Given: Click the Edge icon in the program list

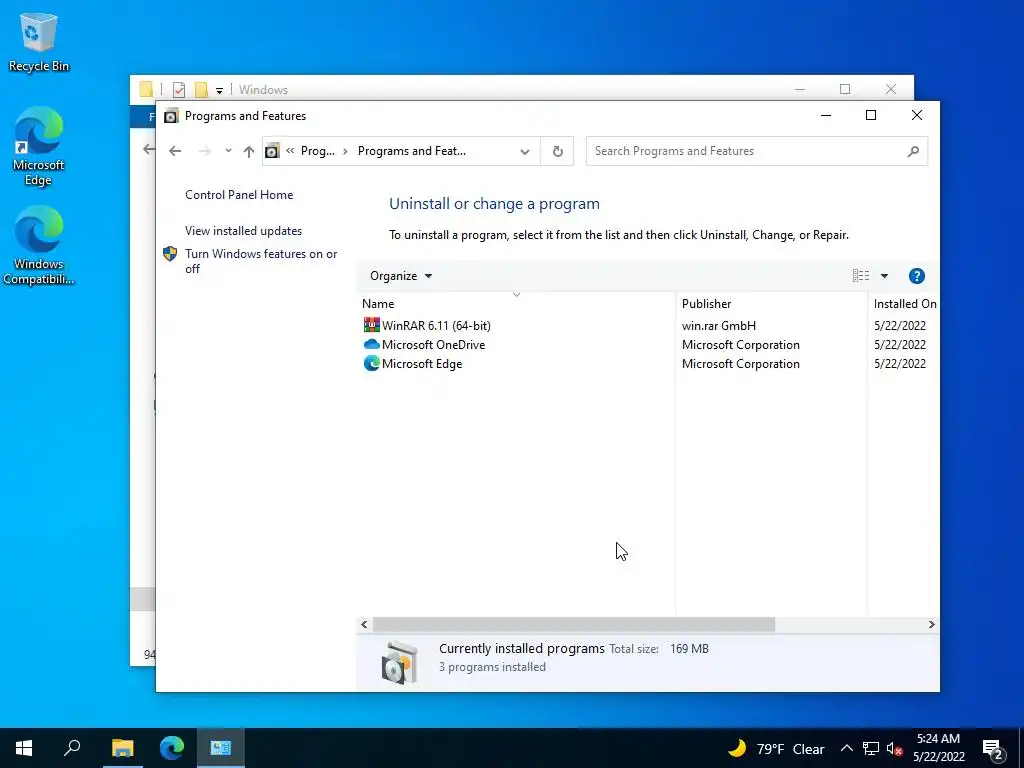Looking at the screenshot, I should (372, 364).
